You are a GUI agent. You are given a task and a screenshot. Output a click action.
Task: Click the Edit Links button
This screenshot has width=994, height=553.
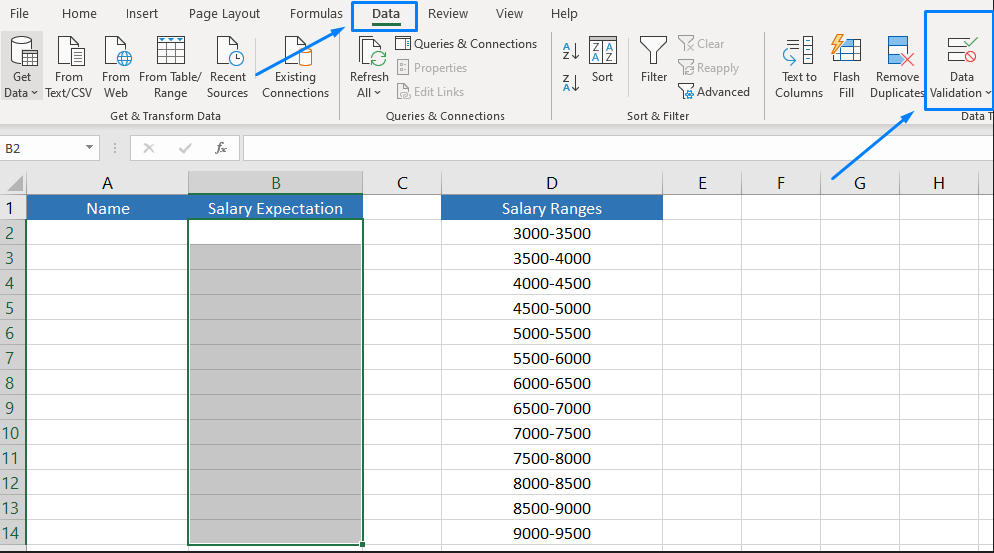point(430,92)
